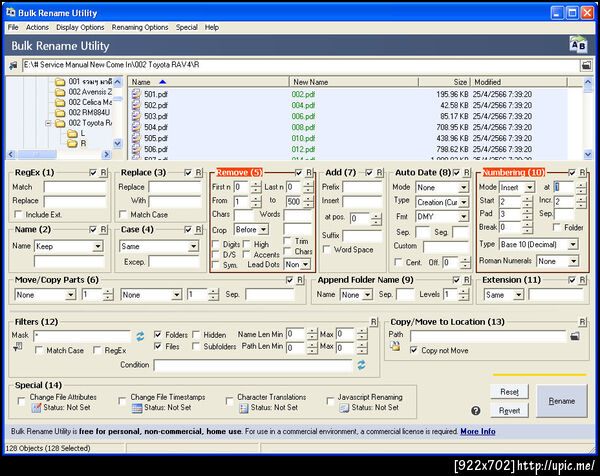Toggle the Copy not Move checkbox
The image size is (600, 476).
(x=412, y=350)
